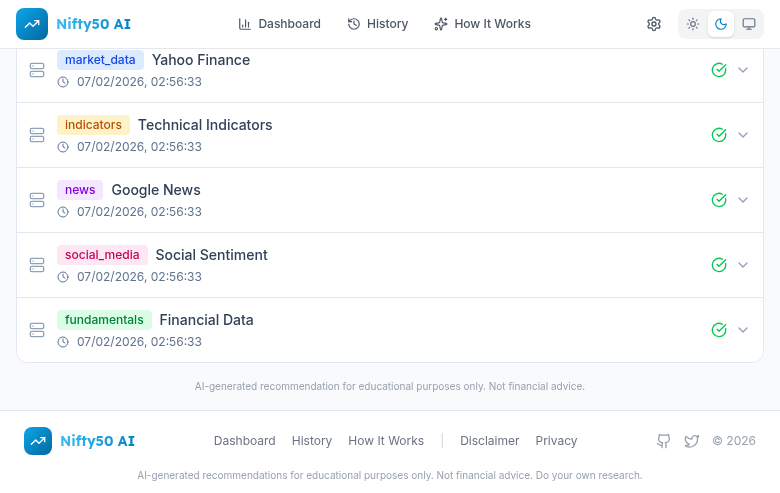Open History in top navigation

(377, 24)
